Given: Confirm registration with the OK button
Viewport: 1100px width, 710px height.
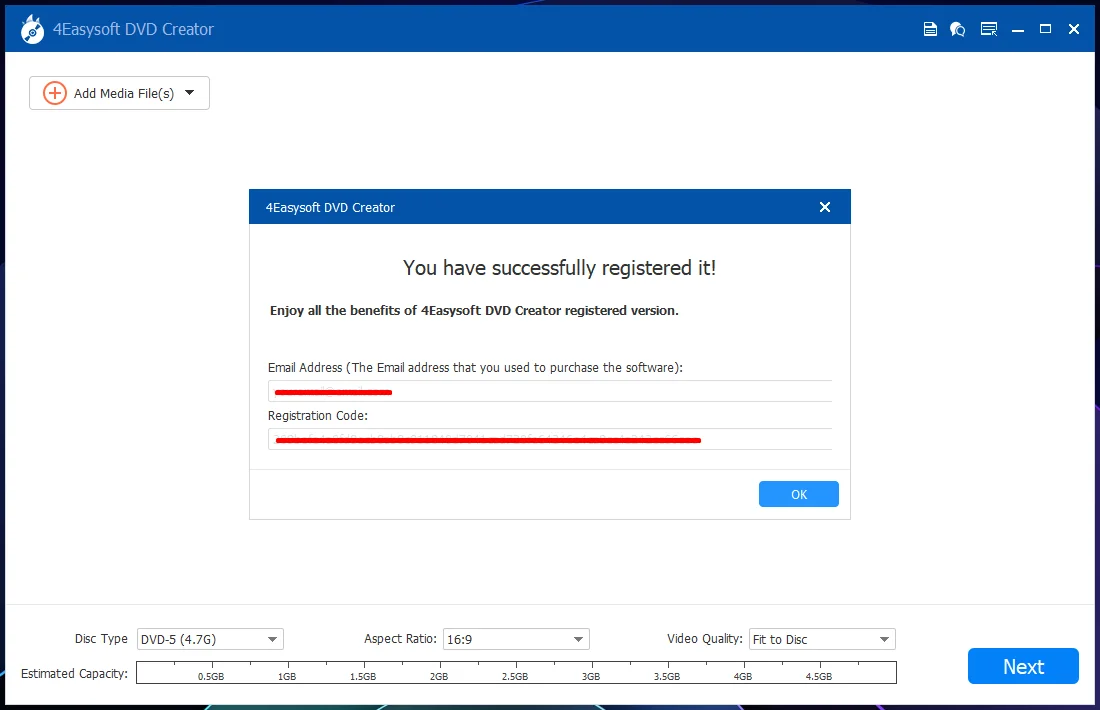Looking at the screenshot, I should (798, 494).
